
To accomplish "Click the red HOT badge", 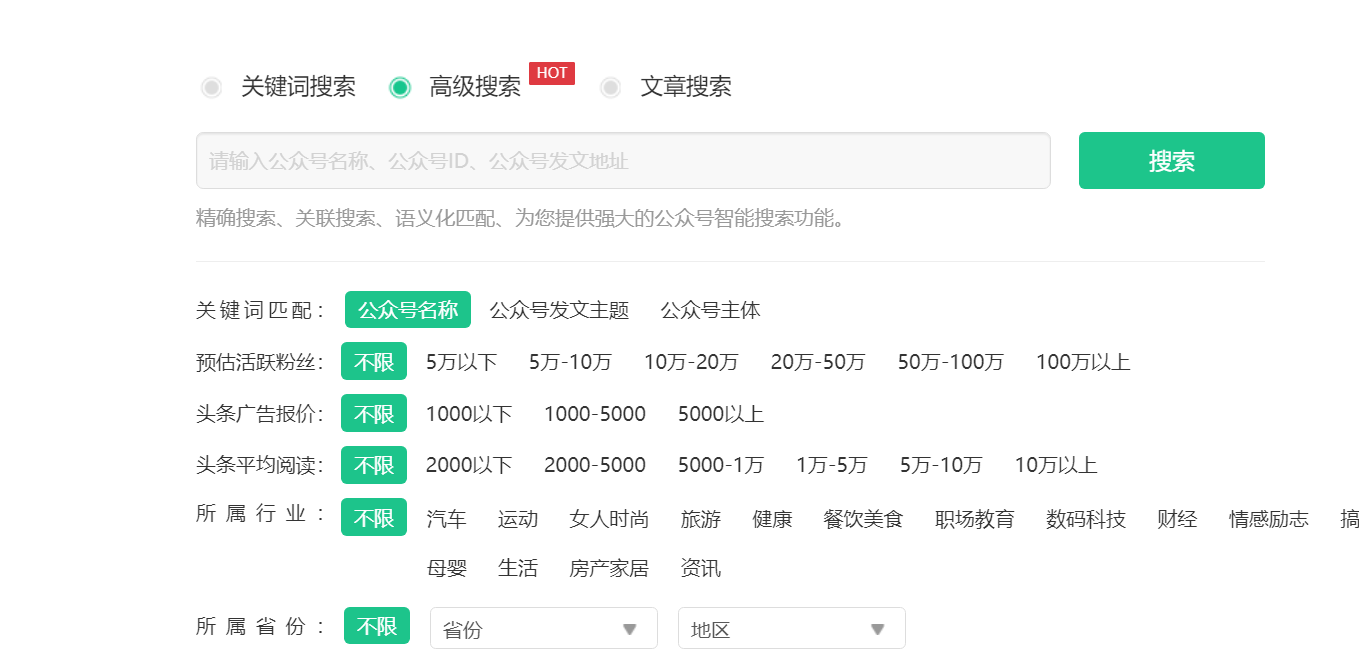I will 552,73.
